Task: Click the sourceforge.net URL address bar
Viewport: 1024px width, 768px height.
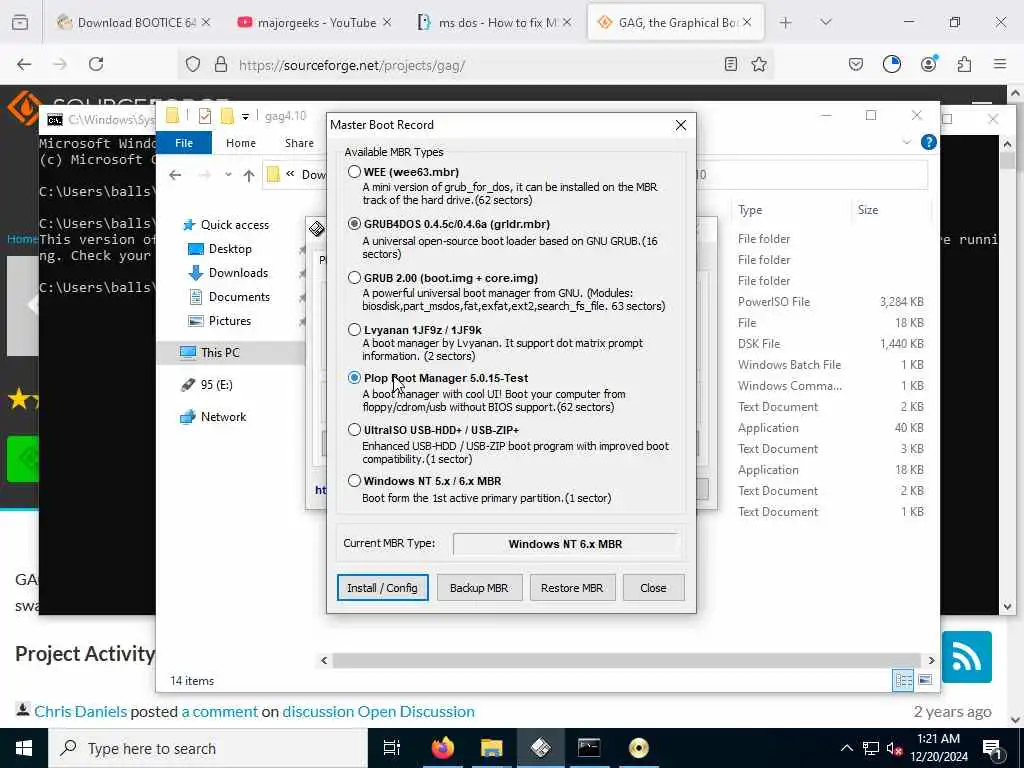Action: tap(477, 65)
